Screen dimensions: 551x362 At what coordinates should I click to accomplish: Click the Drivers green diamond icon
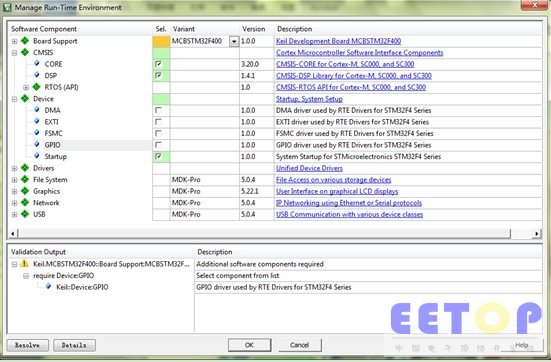tap(25, 168)
